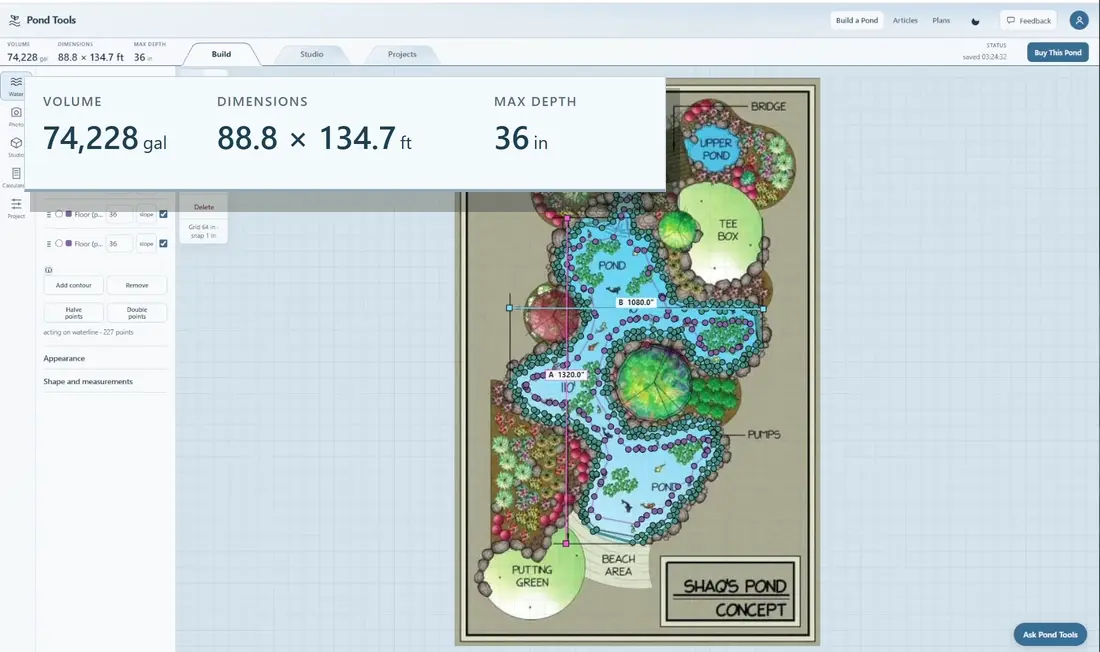Toggle the upper Floor row checkbox

tap(163, 214)
